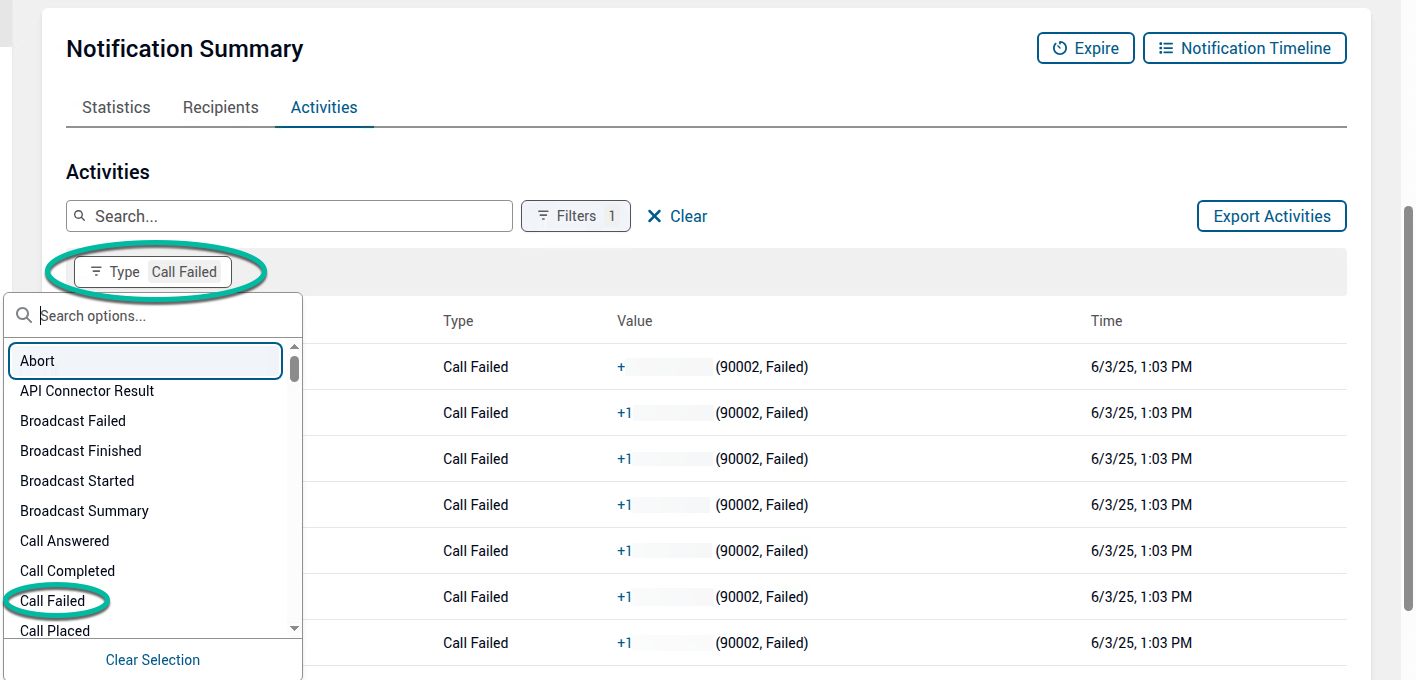
Task: Click the Clear Selection link
Action: [x=153, y=660]
